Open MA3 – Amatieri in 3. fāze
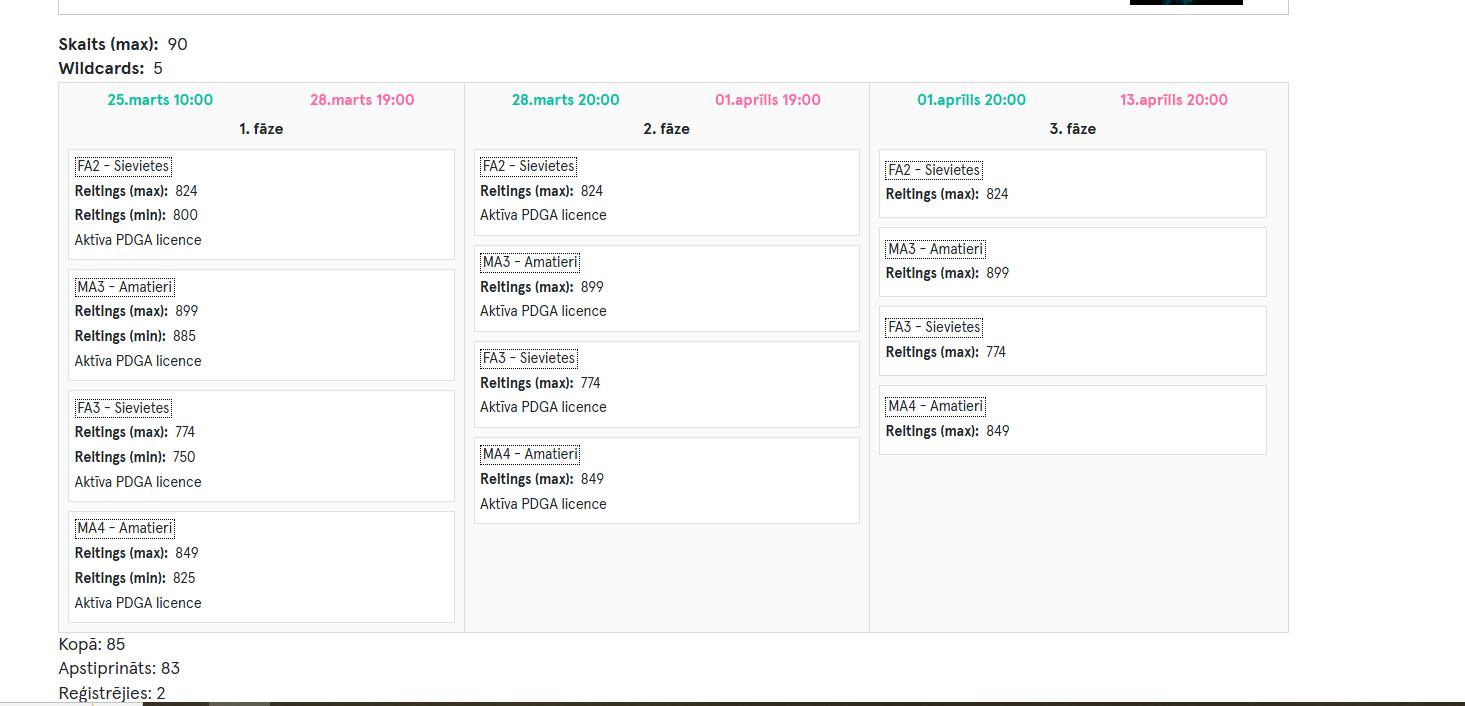The image size is (1465, 706). [935, 249]
